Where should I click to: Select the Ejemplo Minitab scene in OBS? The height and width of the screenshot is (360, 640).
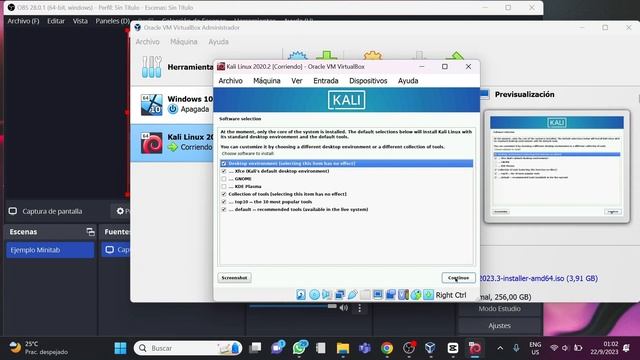[50, 250]
